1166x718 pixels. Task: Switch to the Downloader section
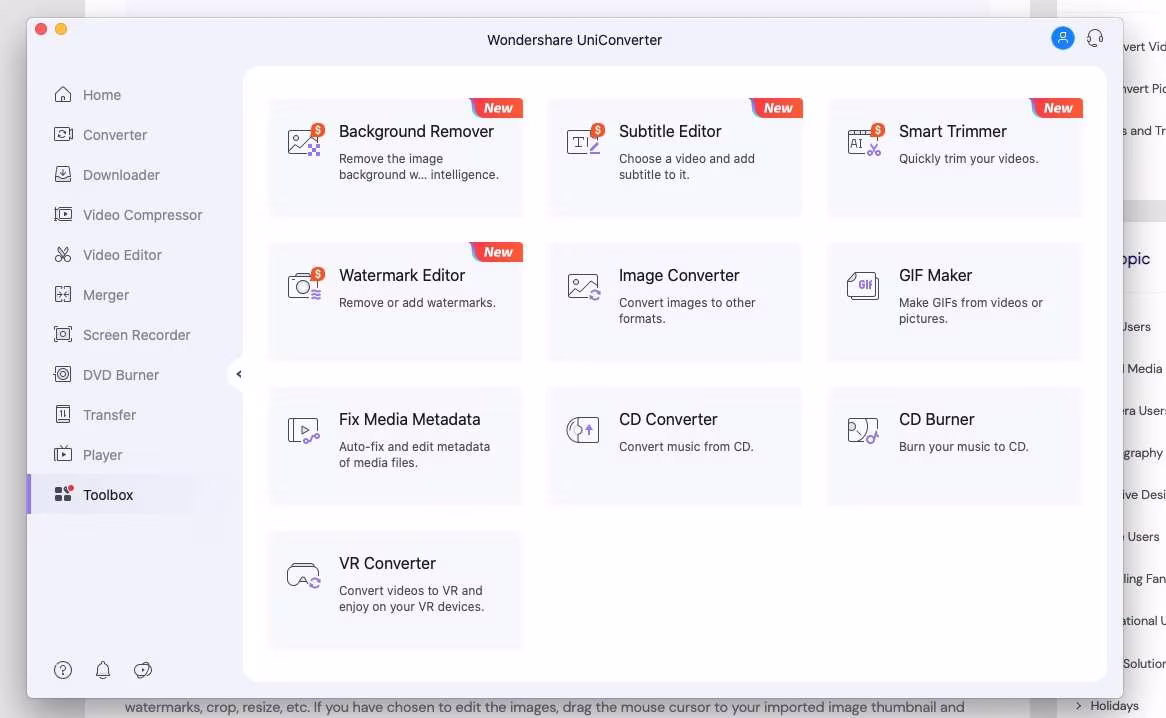point(121,175)
